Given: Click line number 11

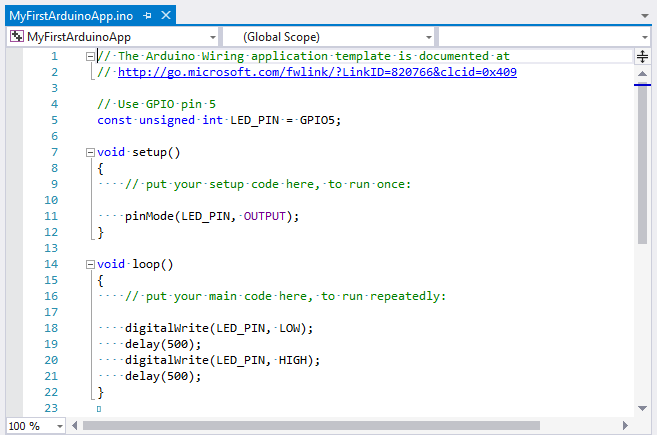Looking at the screenshot, I should (x=51, y=216).
